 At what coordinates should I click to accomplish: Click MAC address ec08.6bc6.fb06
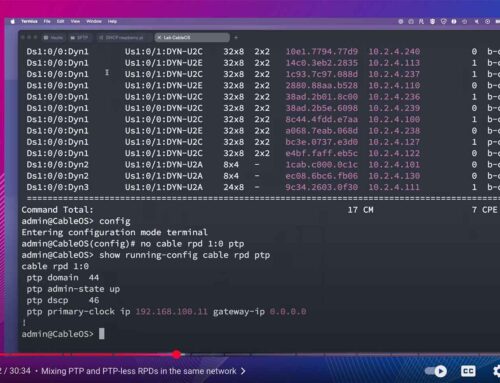[x=322, y=176]
